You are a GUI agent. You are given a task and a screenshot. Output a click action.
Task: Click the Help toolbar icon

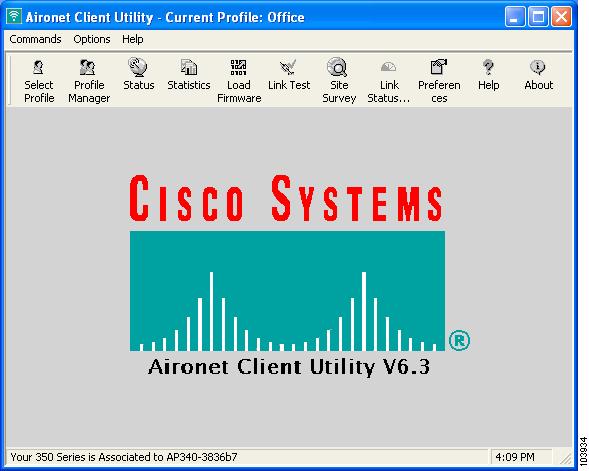tap(488, 74)
